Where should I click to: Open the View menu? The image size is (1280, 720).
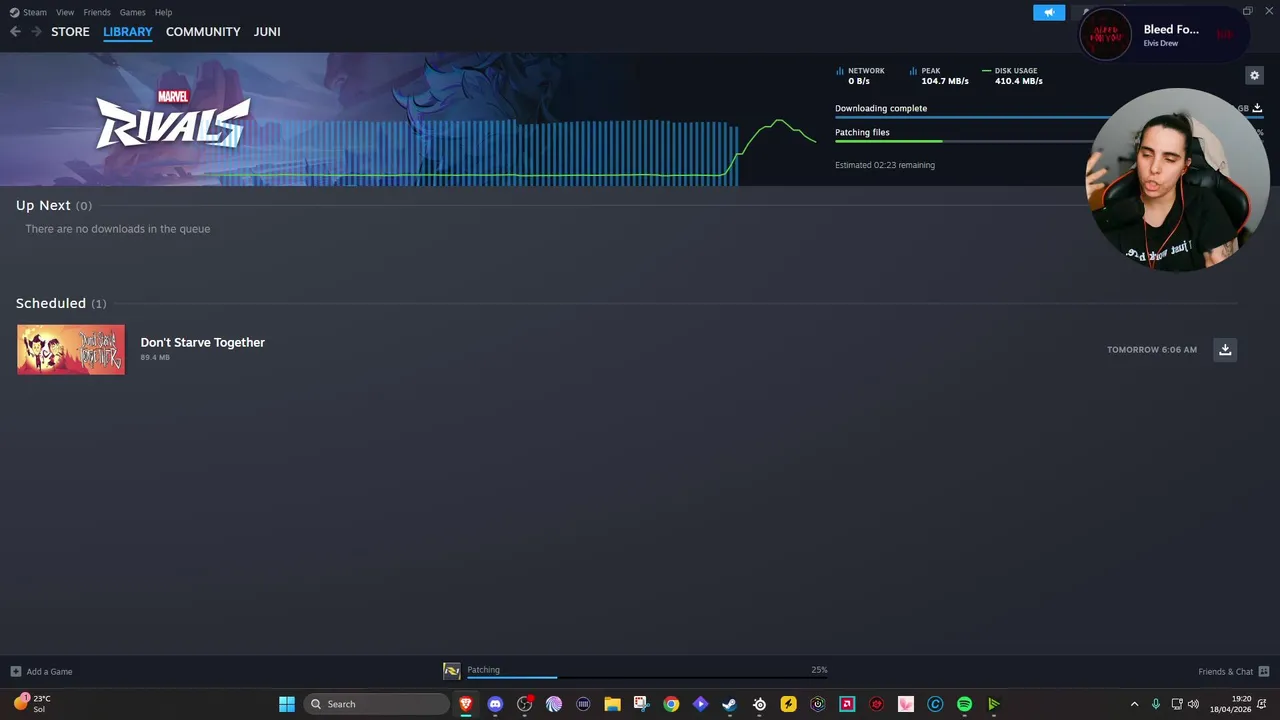point(65,12)
